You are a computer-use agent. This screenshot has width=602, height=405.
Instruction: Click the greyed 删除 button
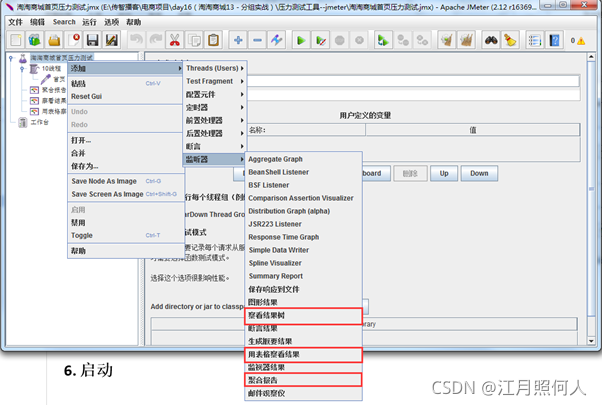410,174
